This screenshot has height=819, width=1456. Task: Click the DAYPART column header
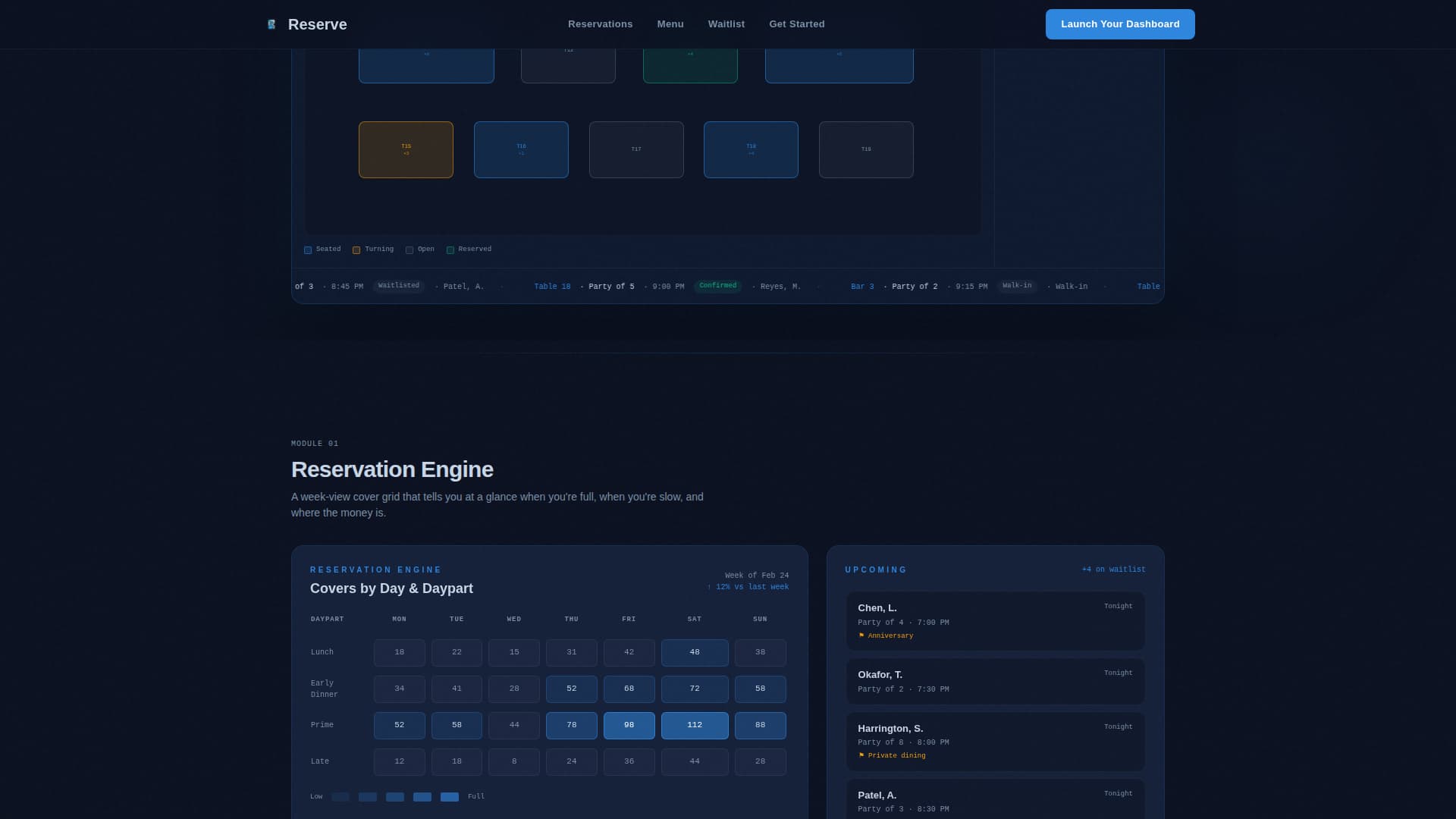tap(327, 620)
